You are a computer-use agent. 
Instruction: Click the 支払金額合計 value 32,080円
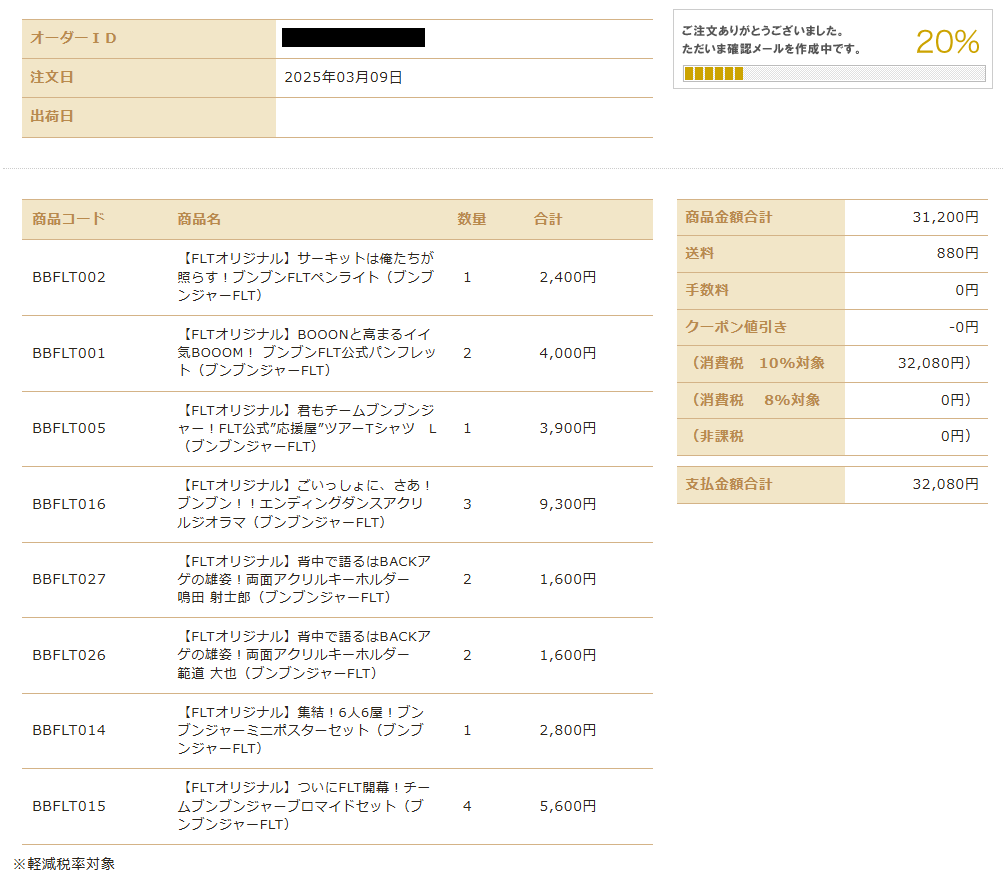coord(945,484)
